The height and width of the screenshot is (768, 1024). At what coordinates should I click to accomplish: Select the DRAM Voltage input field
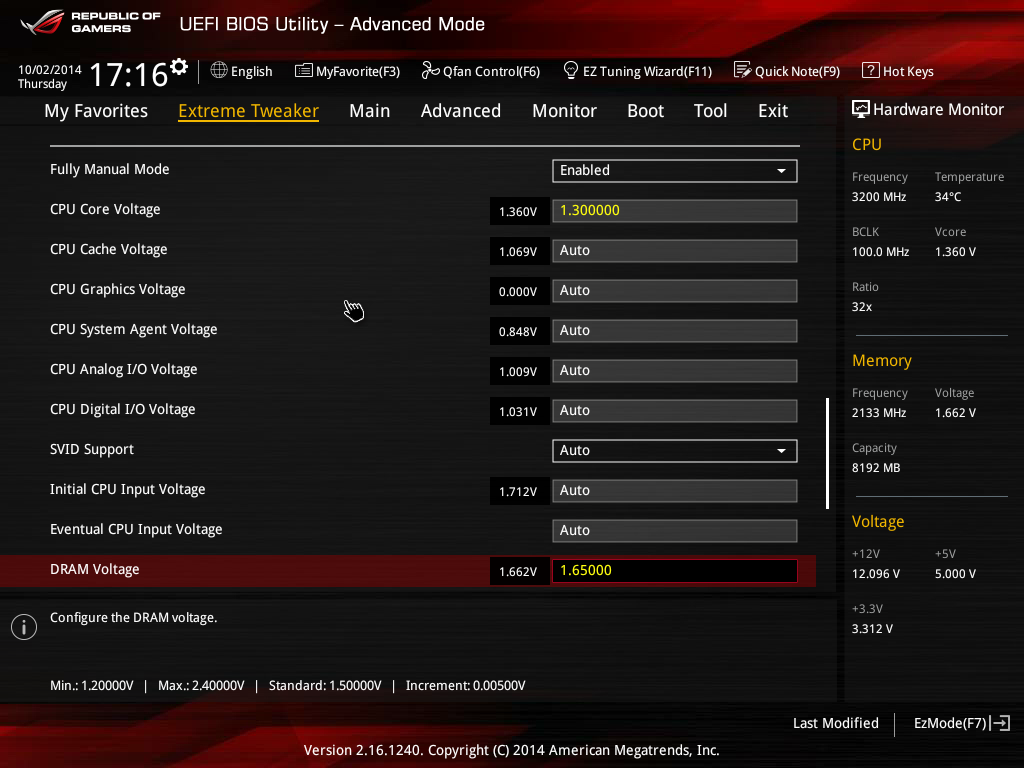[x=674, y=571]
